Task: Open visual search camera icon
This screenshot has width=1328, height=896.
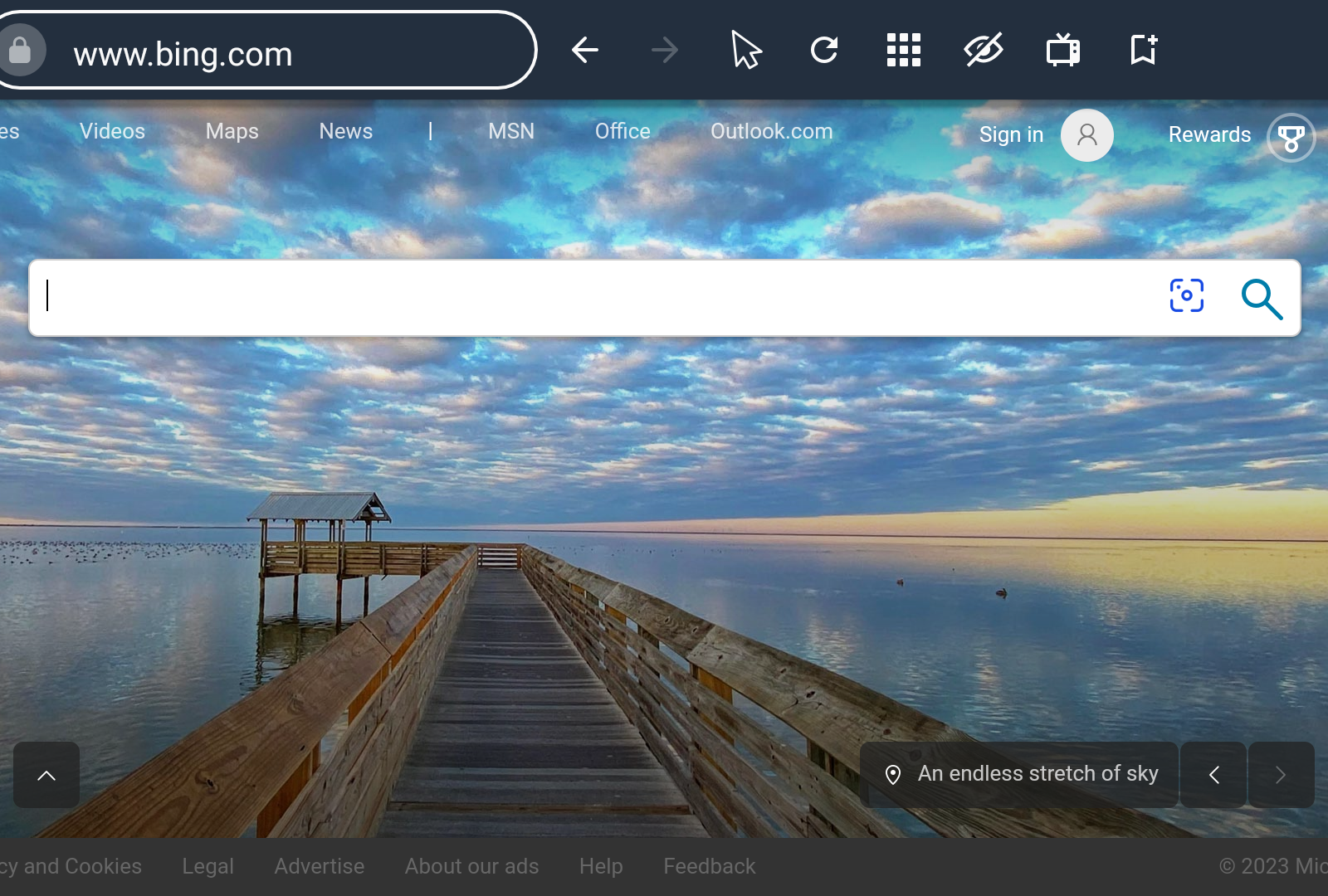Action: [1186, 296]
